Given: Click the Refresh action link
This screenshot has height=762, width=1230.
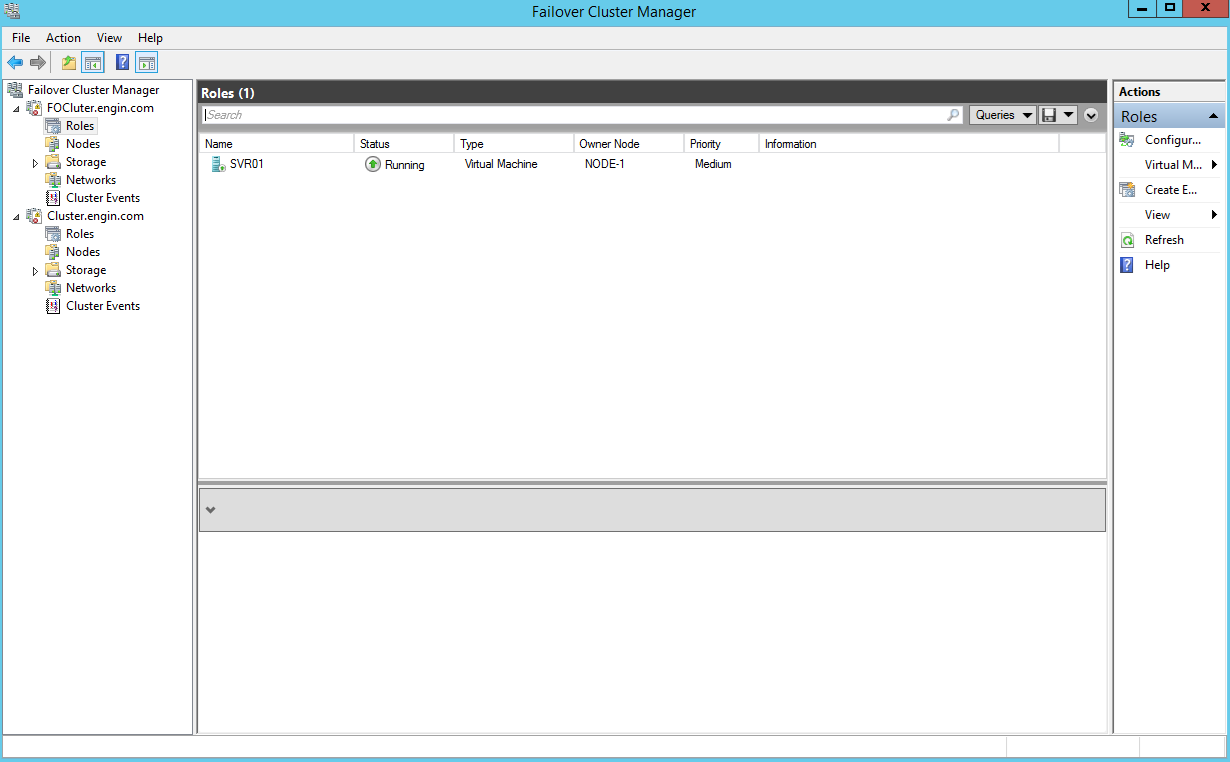Looking at the screenshot, I should pos(1164,240).
